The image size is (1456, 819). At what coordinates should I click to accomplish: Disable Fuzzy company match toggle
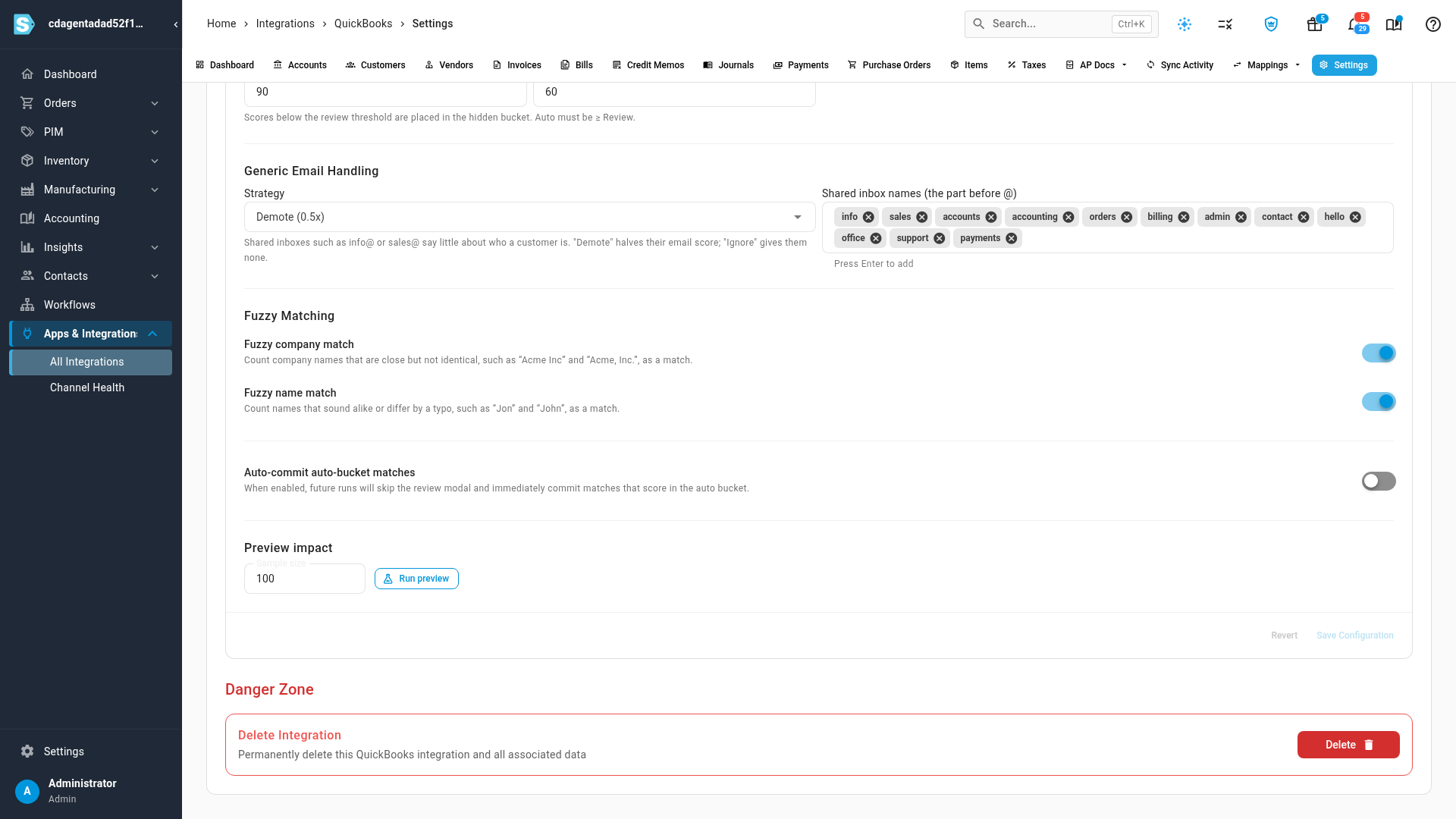(1379, 353)
